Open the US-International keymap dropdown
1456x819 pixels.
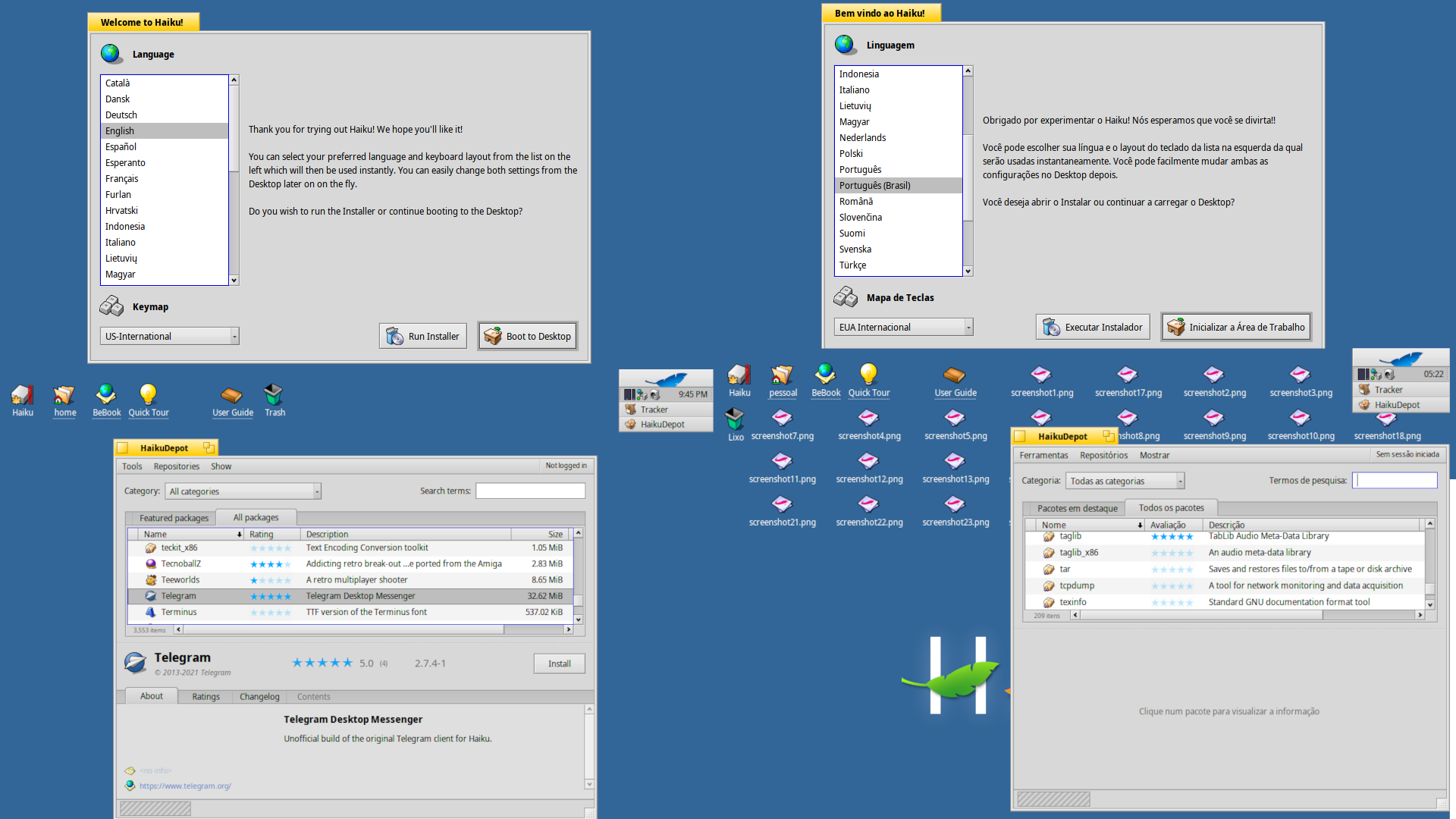pos(170,336)
